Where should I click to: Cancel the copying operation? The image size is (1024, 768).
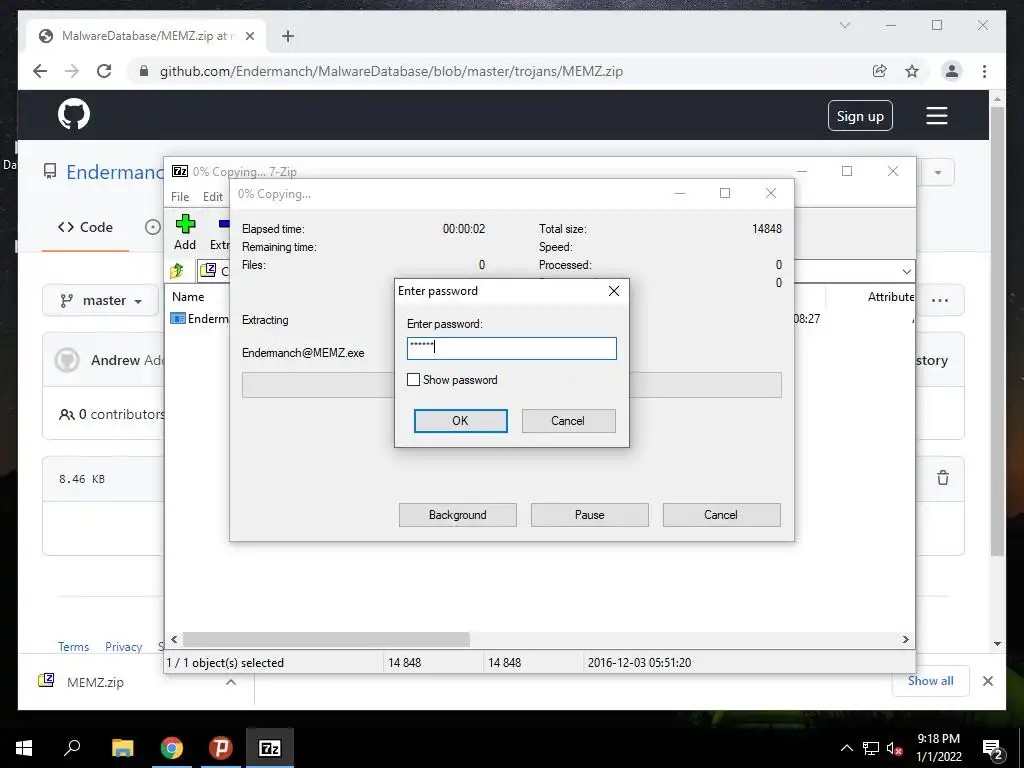point(721,515)
